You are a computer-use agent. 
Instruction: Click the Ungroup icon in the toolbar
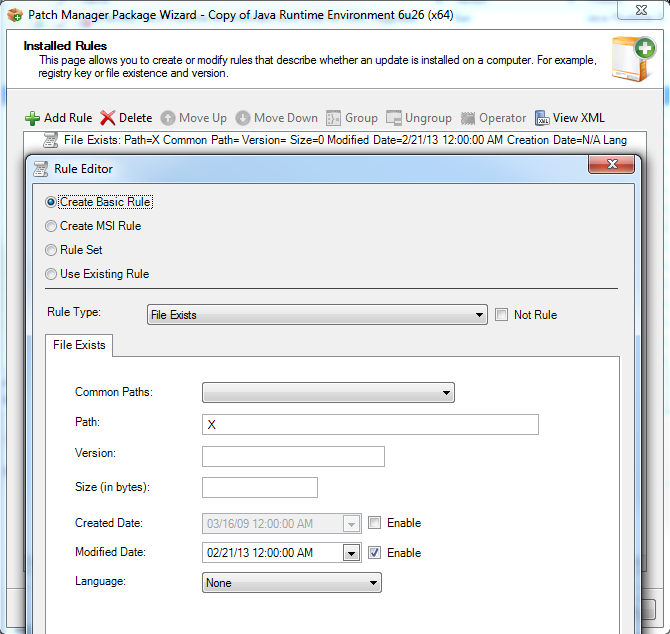pos(394,118)
